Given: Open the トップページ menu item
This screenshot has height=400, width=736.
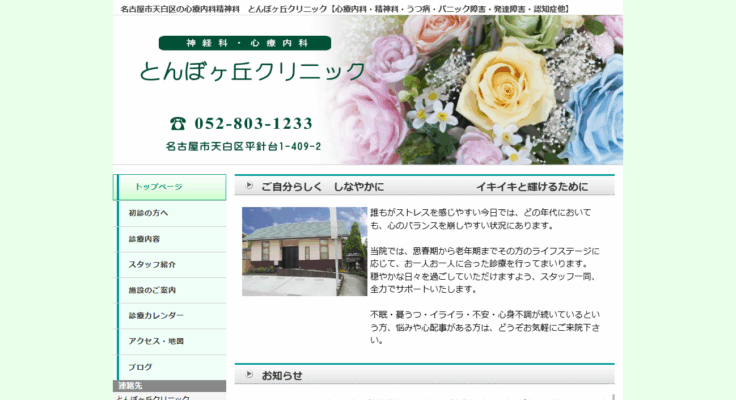Looking at the screenshot, I should click(x=169, y=187).
